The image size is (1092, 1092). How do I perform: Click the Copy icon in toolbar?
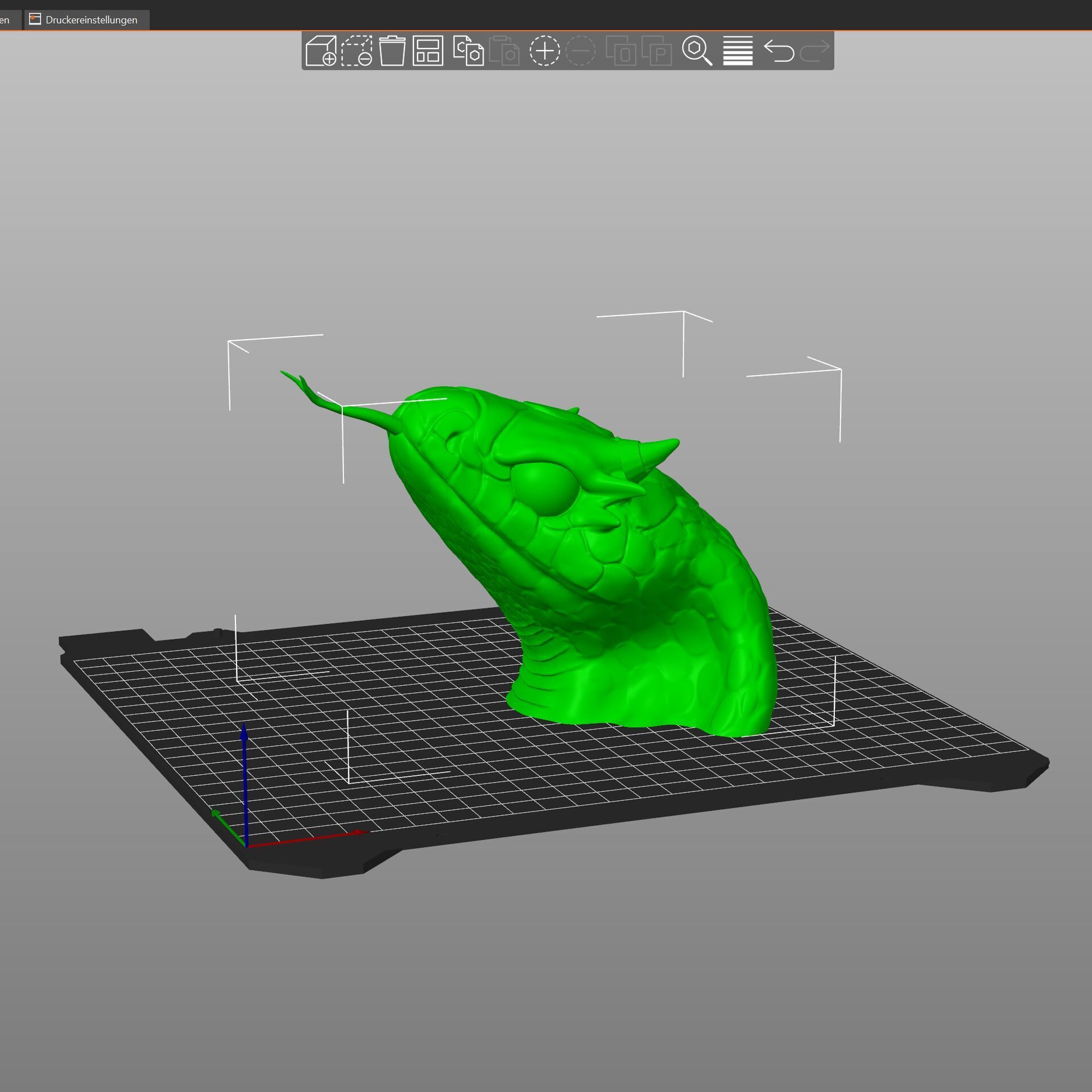coord(468,51)
